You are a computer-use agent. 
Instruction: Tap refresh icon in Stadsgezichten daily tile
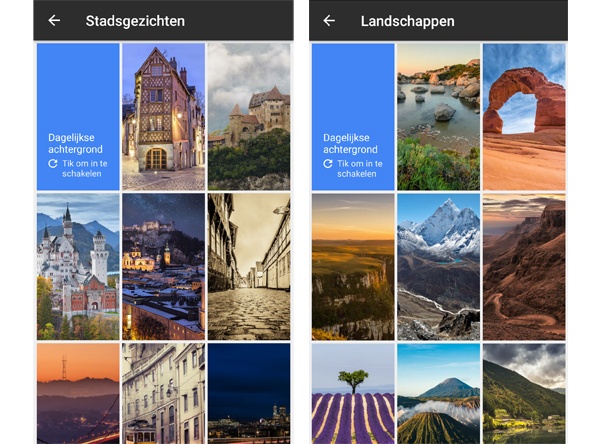53,164
